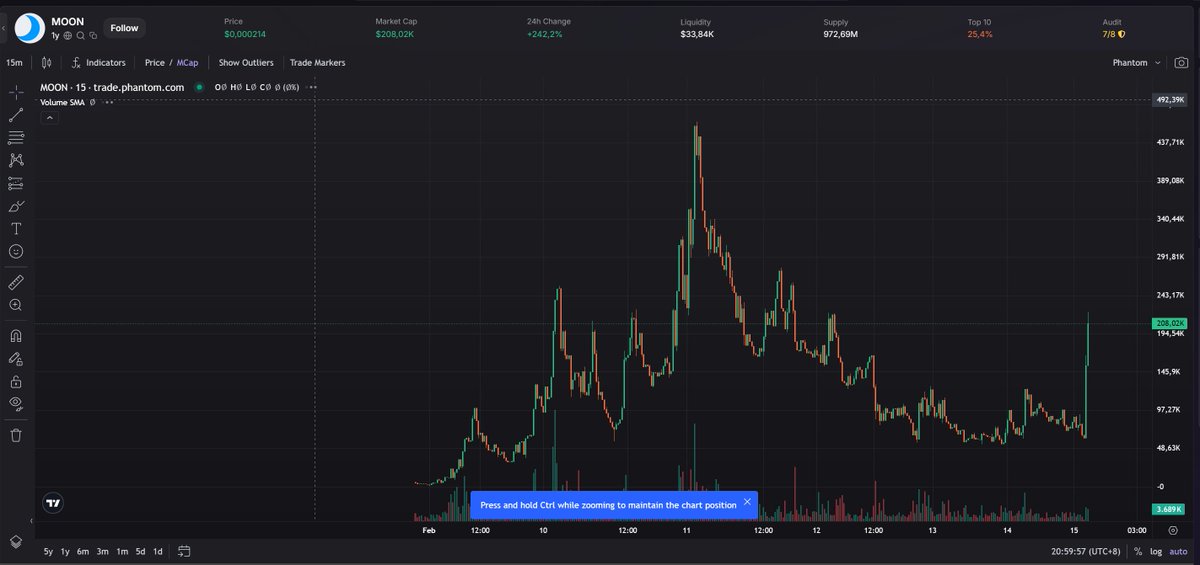The width and height of the screenshot is (1200, 565).
Task: Toggle lock all drawings padlock
Action: click(x=16, y=381)
